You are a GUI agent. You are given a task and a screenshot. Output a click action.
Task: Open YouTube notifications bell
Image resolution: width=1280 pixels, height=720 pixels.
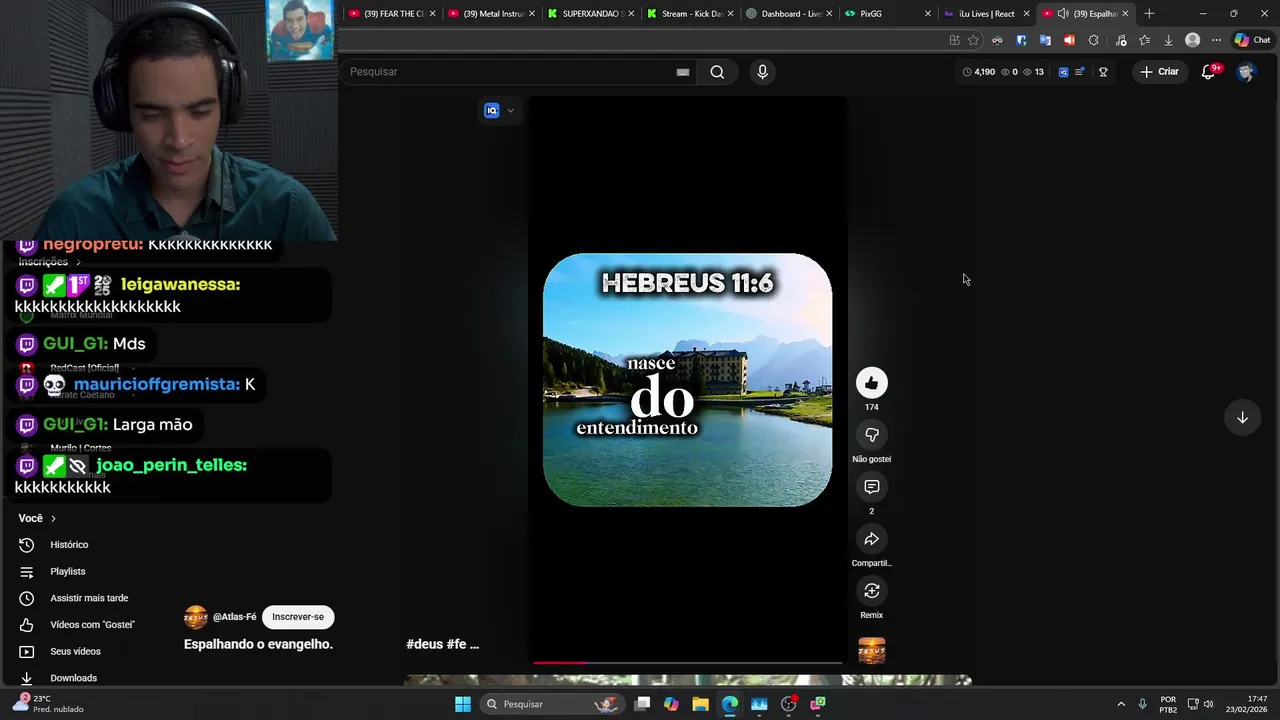click(1208, 72)
